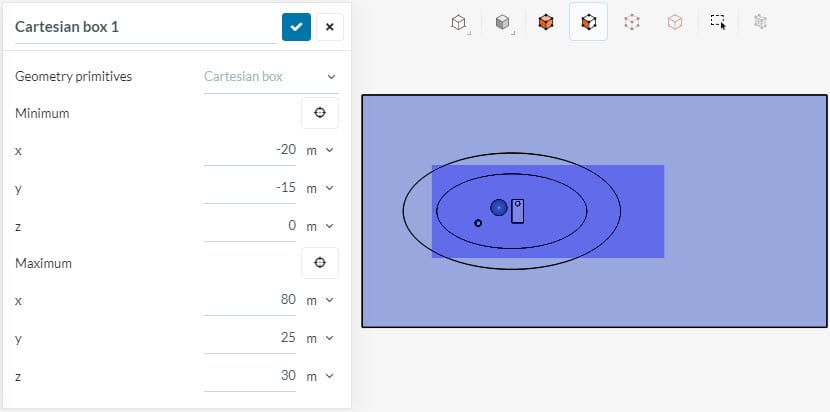The width and height of the screenshot is (830, 412).
Task: Click the blue sphere in the viewport
Action: pyautogui.click(x=499, y=207)
